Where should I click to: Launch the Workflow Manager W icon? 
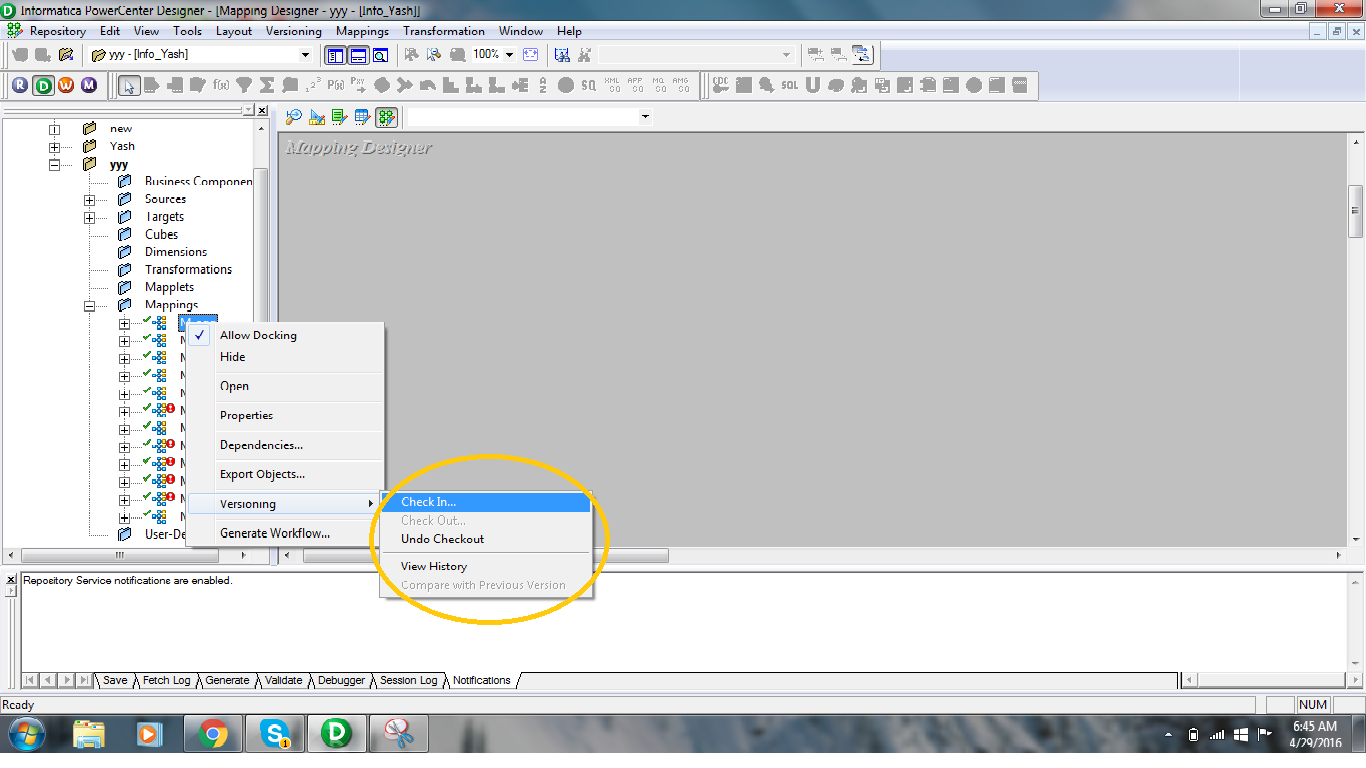coord(66,85)
